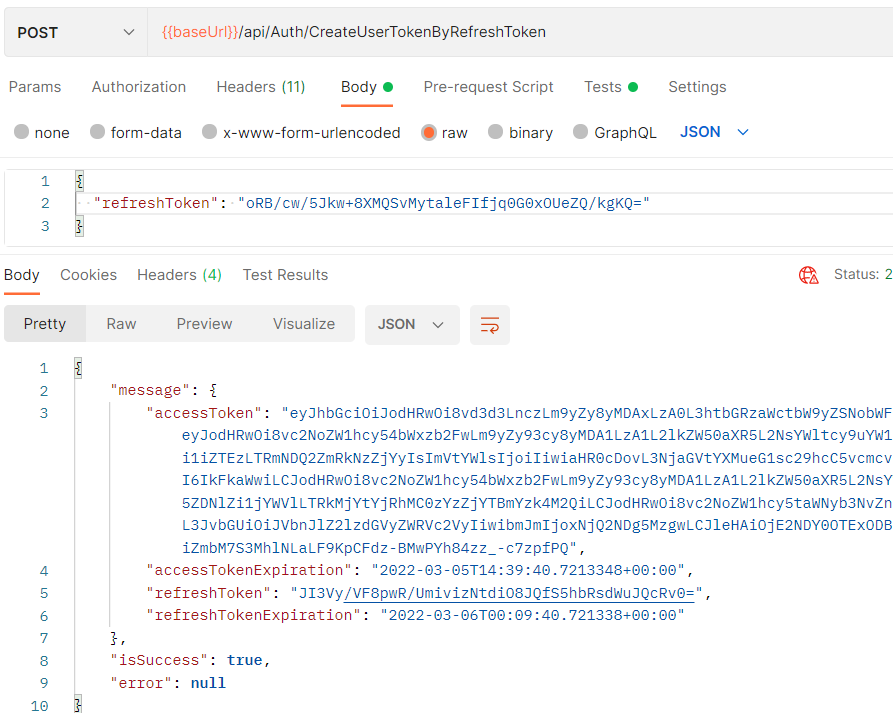Switch response view to Raw
Viewport: 893px width, 713px height.
tap(121, 323)
